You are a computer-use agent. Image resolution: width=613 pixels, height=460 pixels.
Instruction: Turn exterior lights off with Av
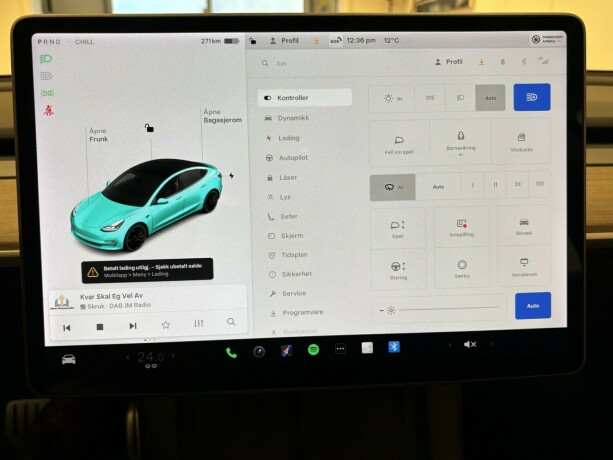click(392, 98)
